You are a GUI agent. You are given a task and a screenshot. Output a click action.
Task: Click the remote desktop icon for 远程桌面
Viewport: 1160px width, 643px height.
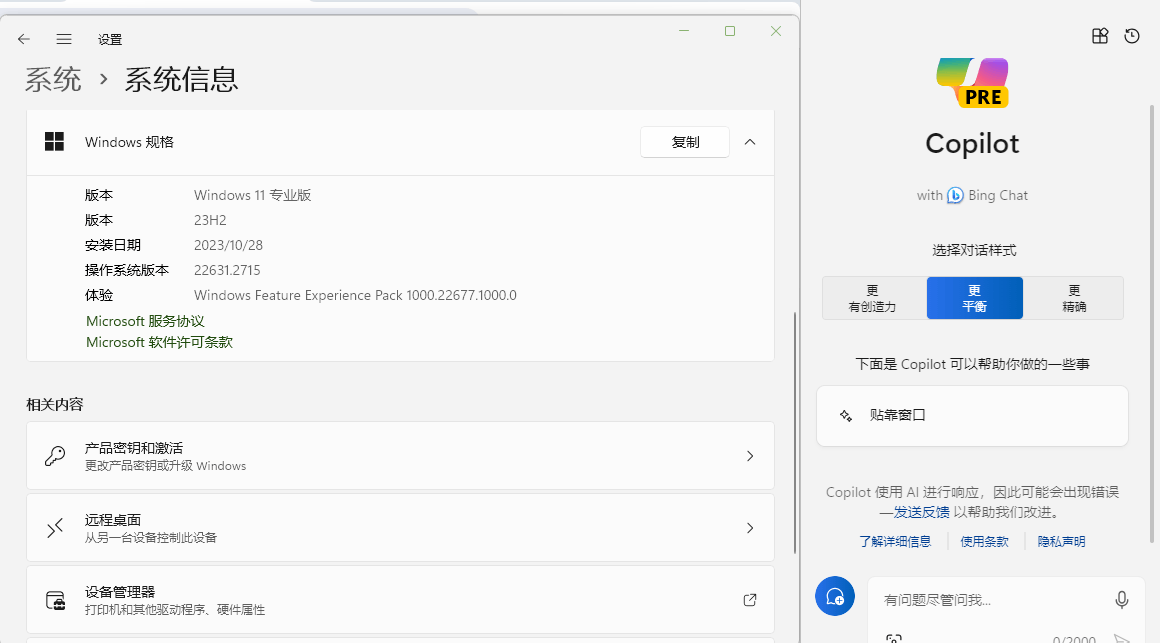tap(55, 528)
